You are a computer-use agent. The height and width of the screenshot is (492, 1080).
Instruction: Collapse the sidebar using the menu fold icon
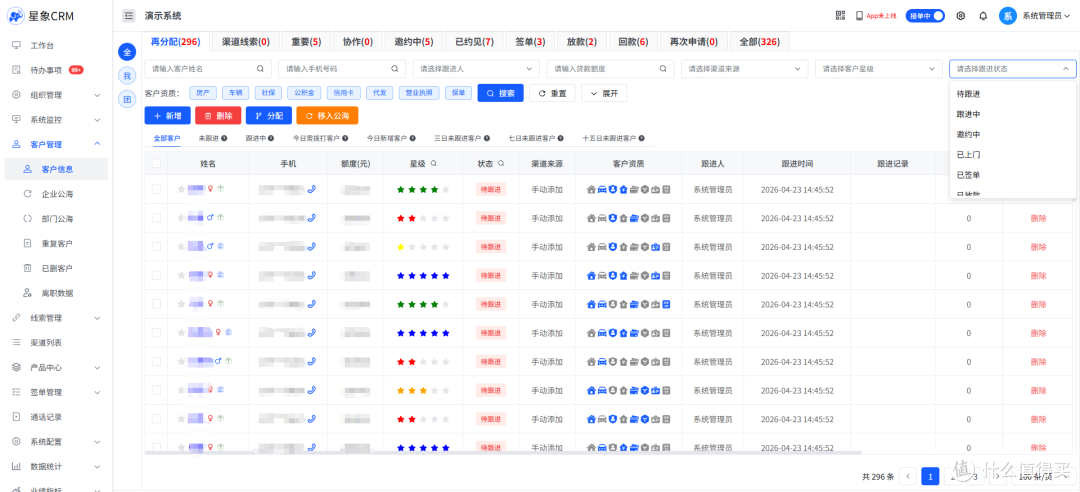coord(129,16)
